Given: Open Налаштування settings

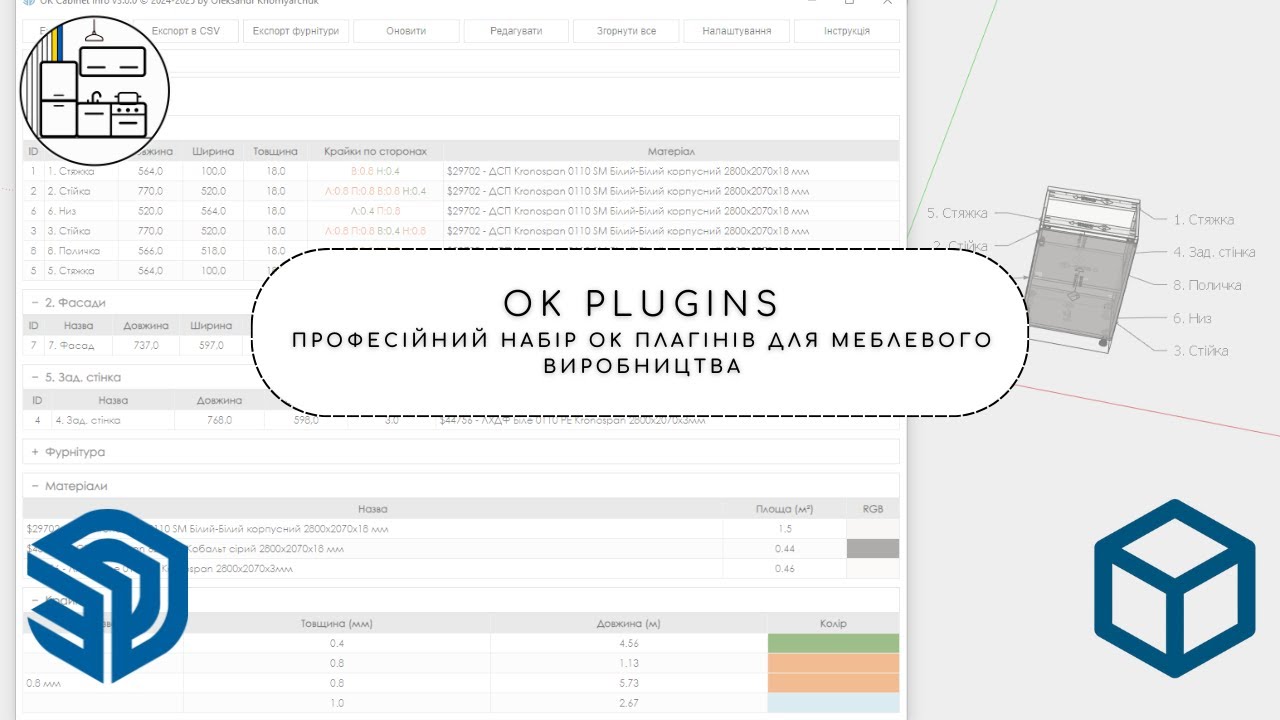Looking at the screenshot, I should (x=736, y=31).
